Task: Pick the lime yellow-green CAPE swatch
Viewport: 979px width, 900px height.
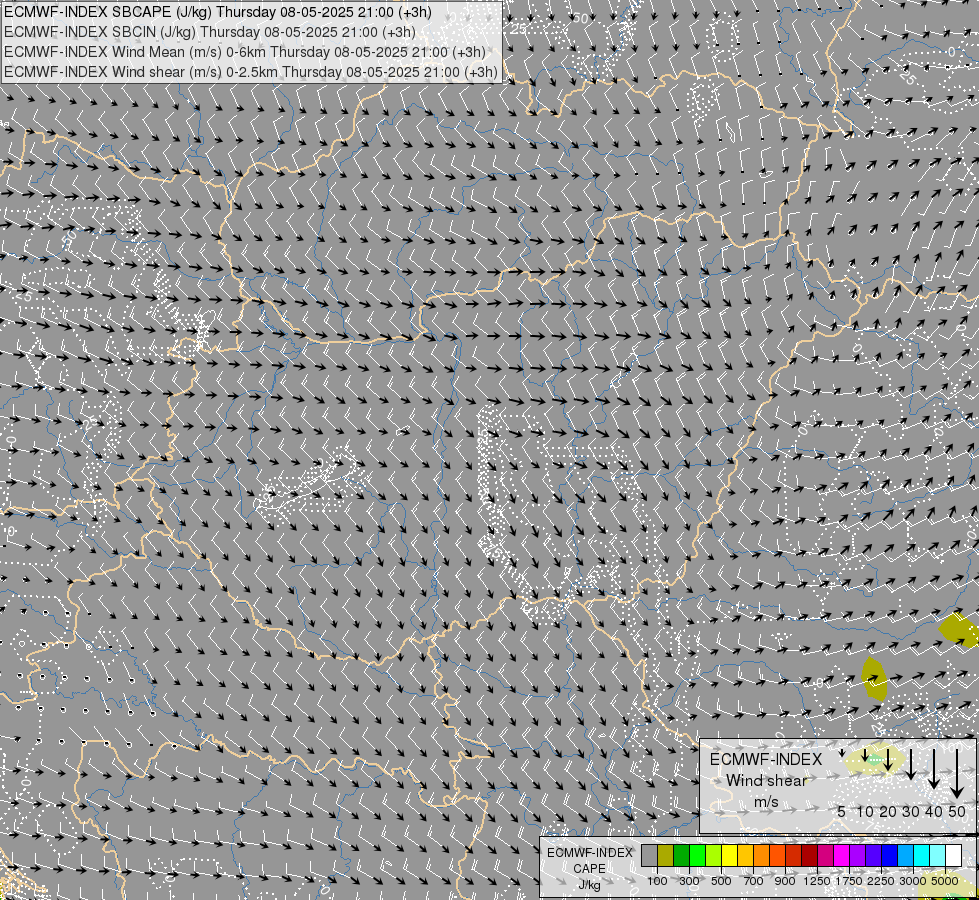Action: (714, 855)
